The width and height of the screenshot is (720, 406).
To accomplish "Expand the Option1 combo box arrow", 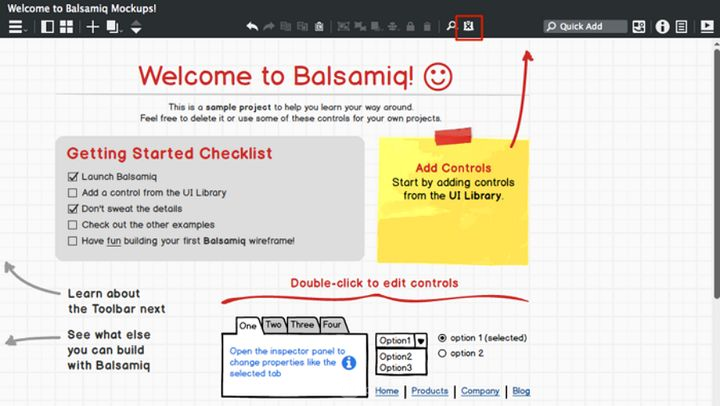I will point(421,341).
